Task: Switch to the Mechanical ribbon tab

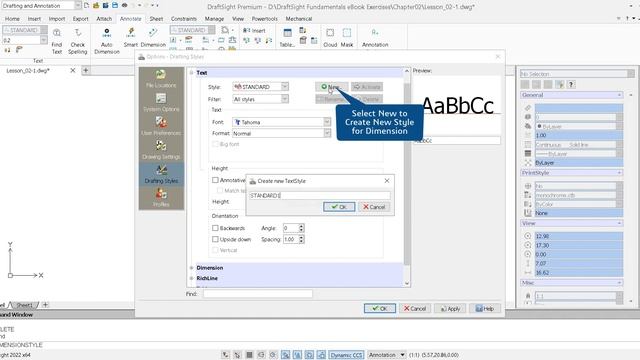Action: pos(298,19)
